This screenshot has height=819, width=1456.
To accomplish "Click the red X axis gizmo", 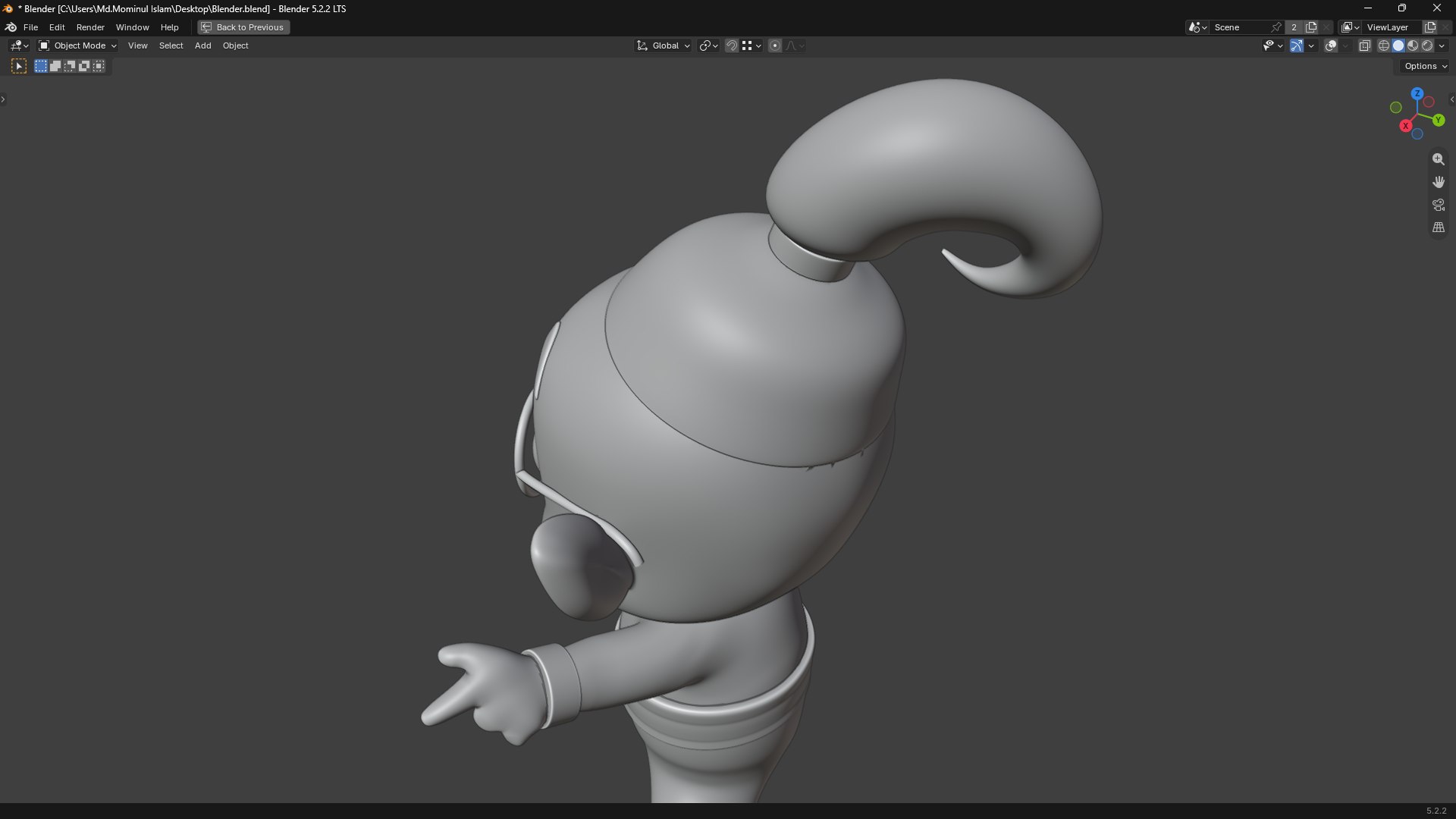I will click(1406, 126).
